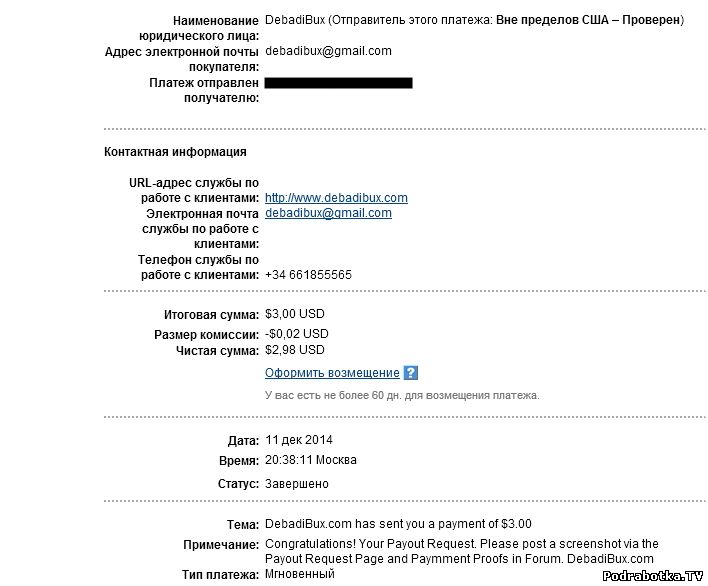Click the payment subject line text
Screen dimensions: 708x586
tap(398, 524)
